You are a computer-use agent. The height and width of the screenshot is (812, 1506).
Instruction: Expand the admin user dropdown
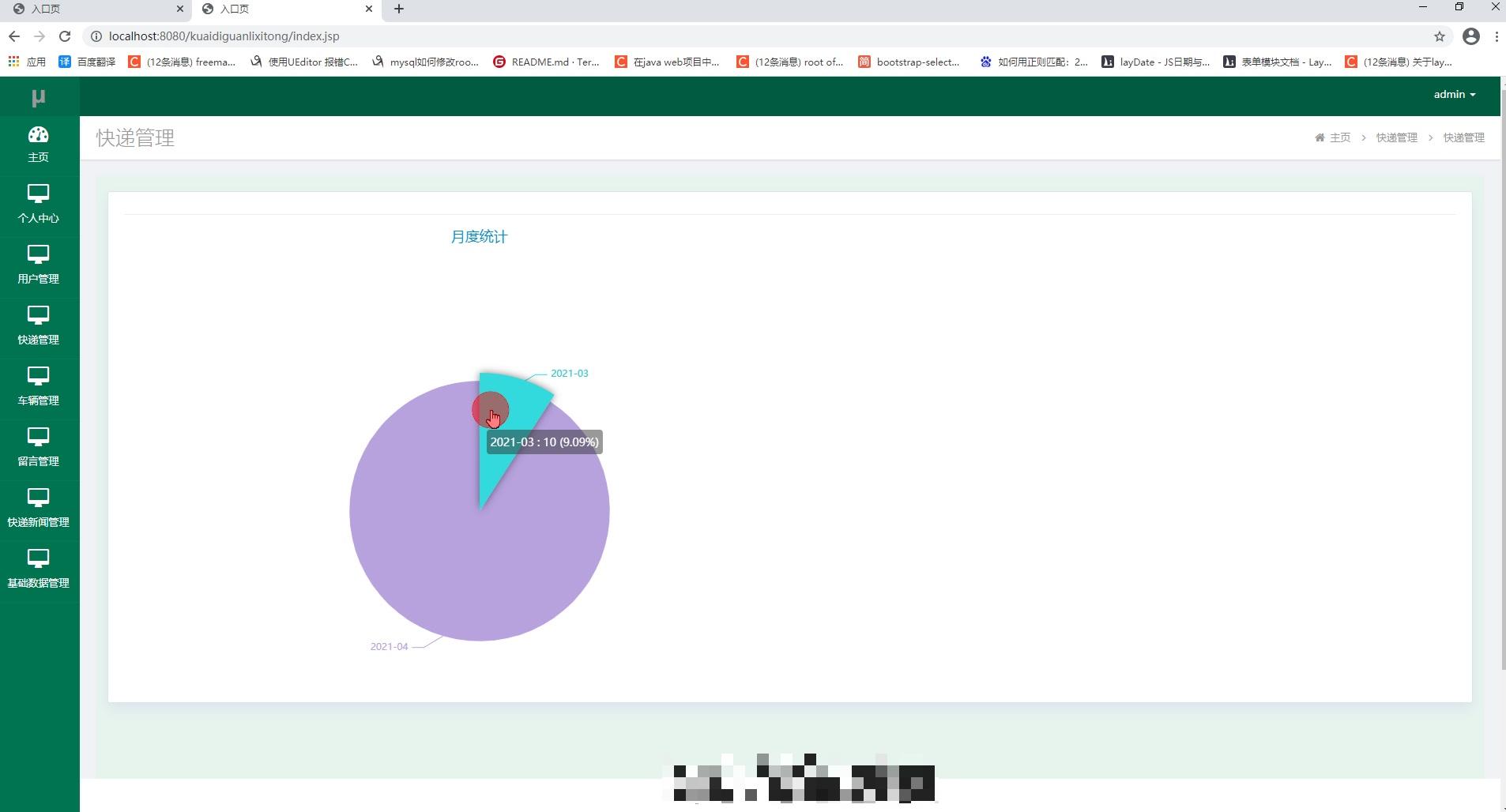[1455, 94]
